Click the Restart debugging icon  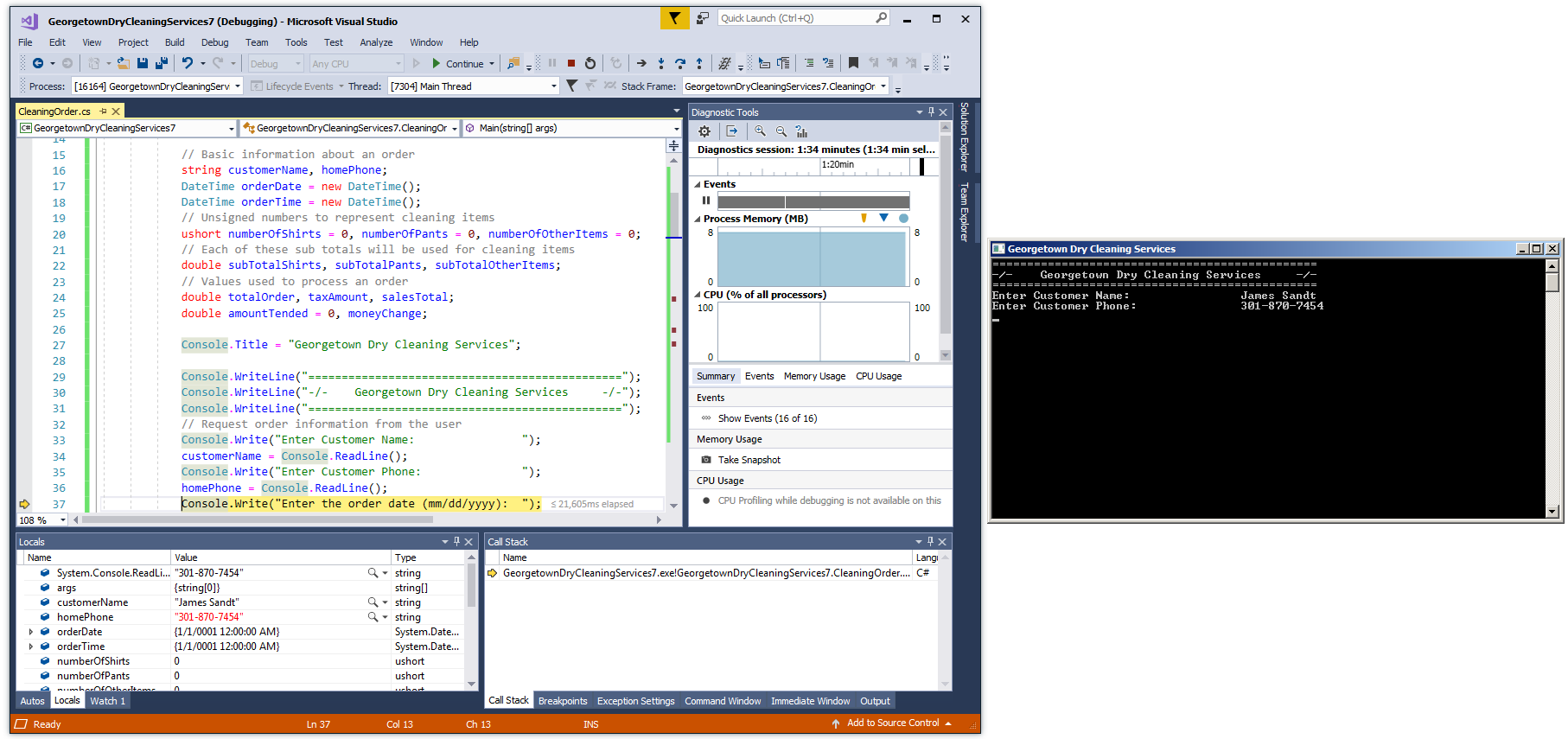coord(590,63)
